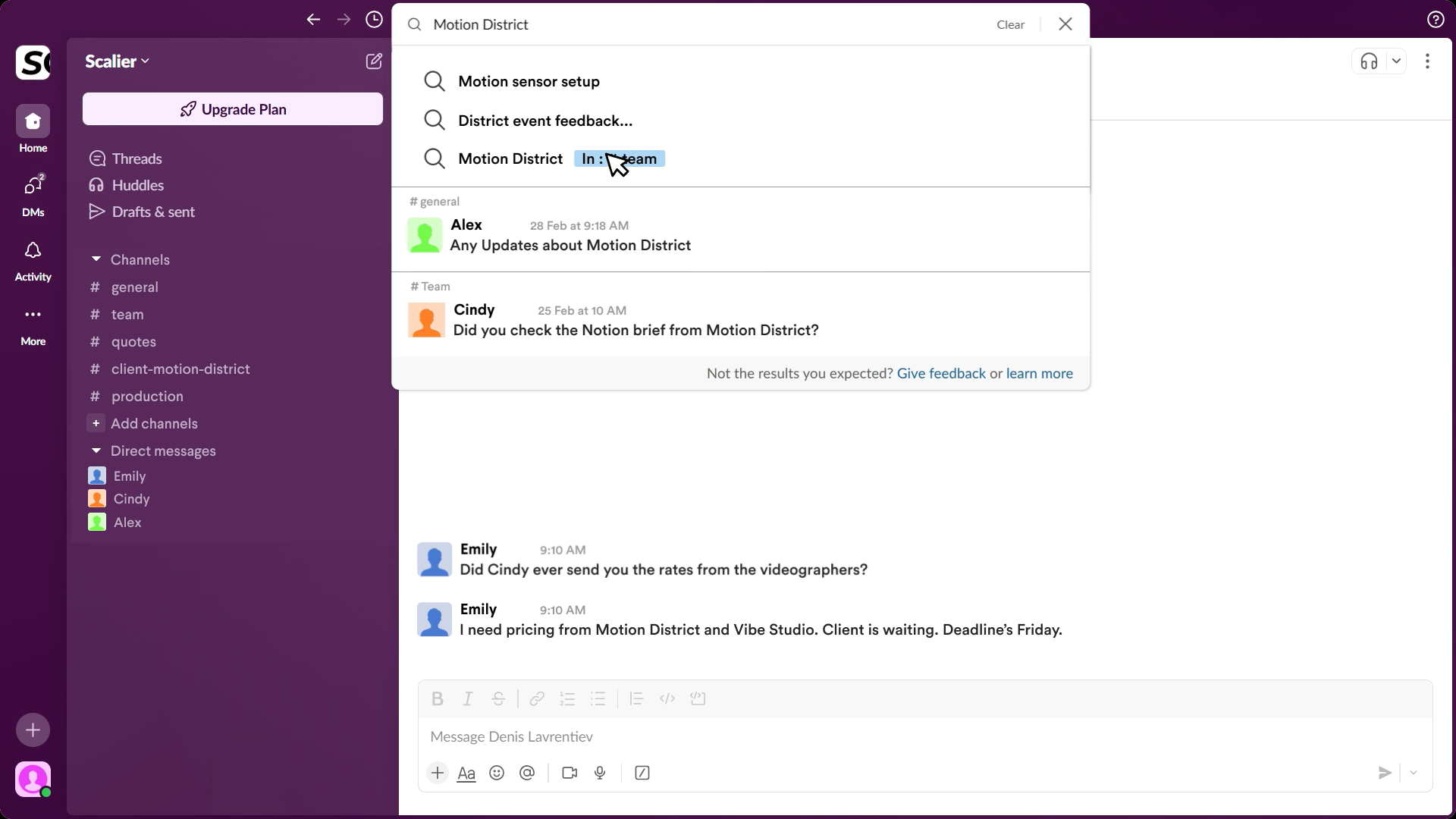Image resolution: width=1456 pixels, height=819 pixels.
Task: Toggle strikethrough formatting in the composer
Action: click(498, 698)
